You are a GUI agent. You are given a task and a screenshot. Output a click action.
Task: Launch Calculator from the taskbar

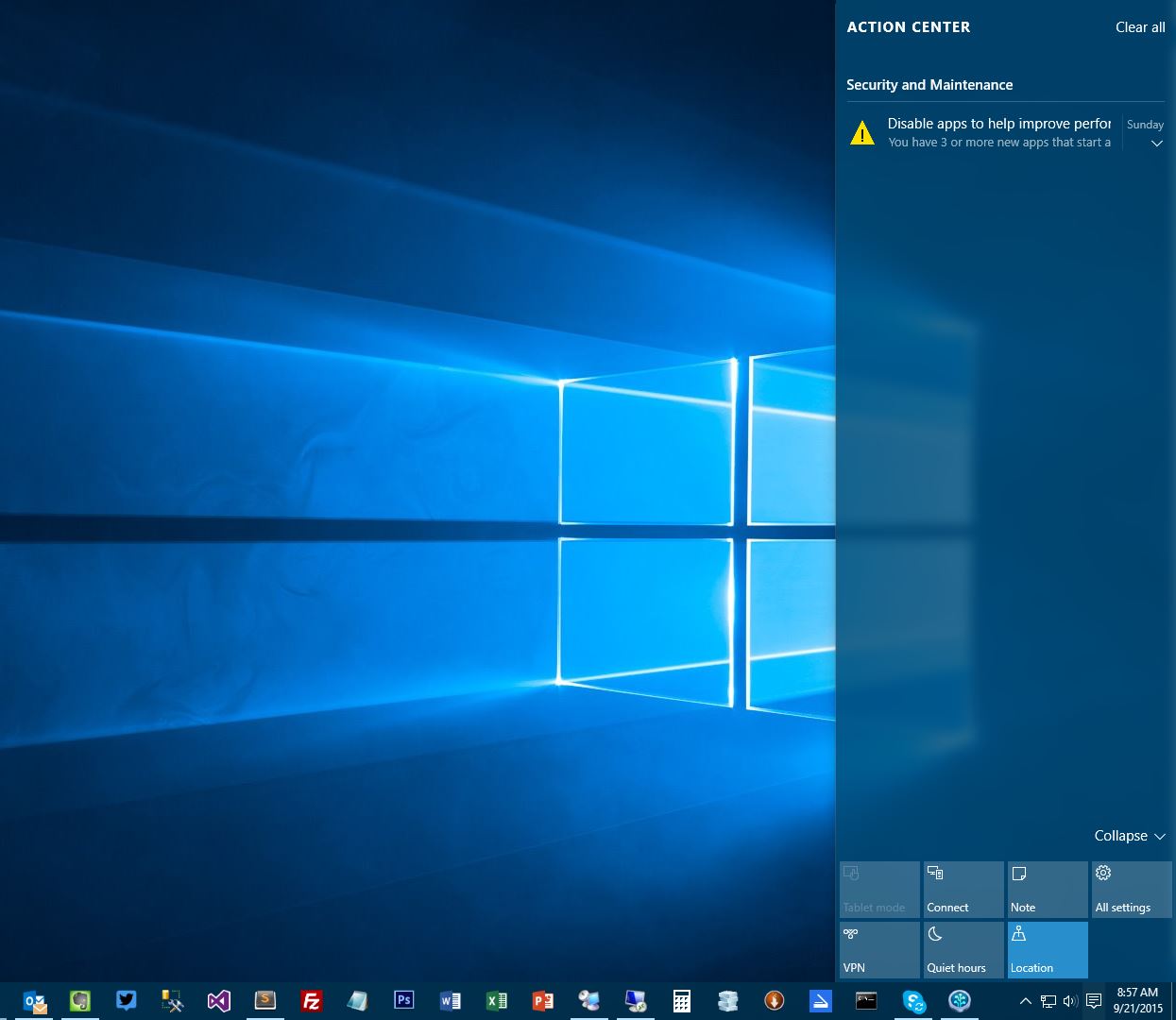coord(682,1001)
